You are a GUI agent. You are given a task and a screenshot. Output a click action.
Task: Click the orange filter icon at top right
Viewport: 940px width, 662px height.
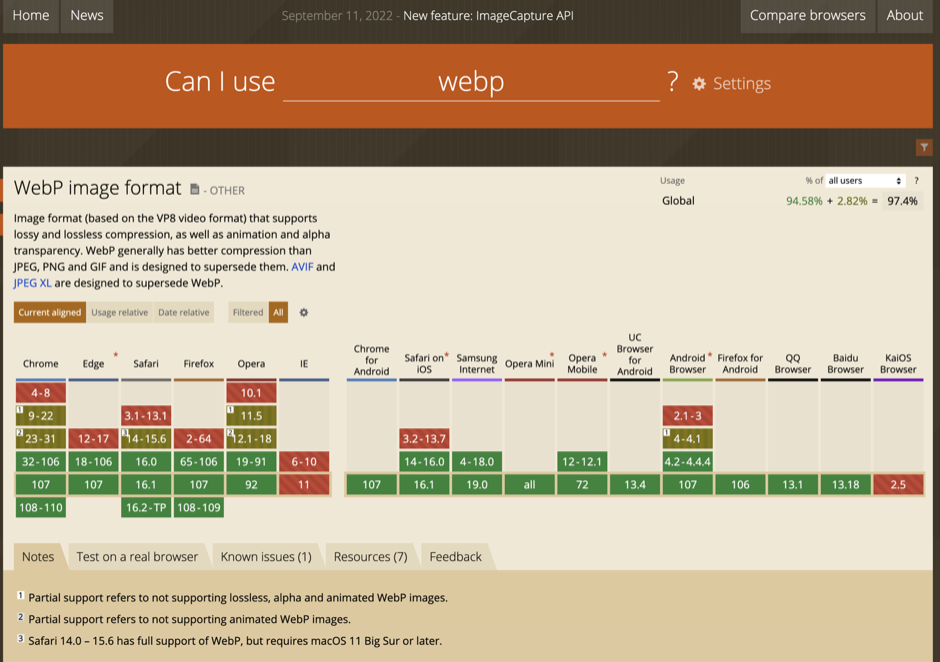pos(925,146)
